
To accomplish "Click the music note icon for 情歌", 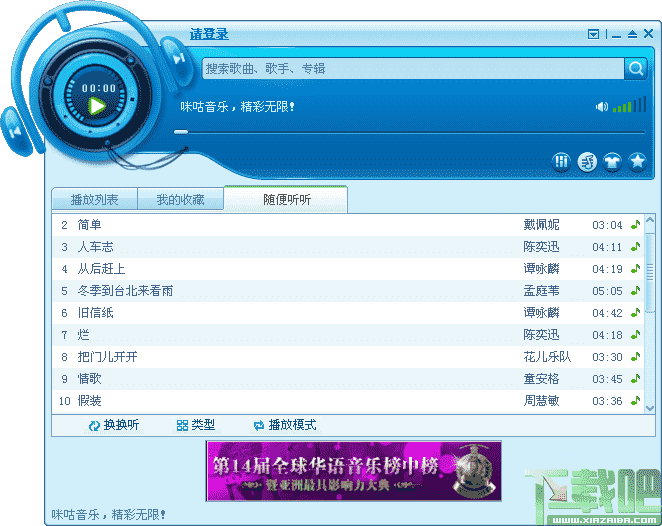I will (635, 379).
